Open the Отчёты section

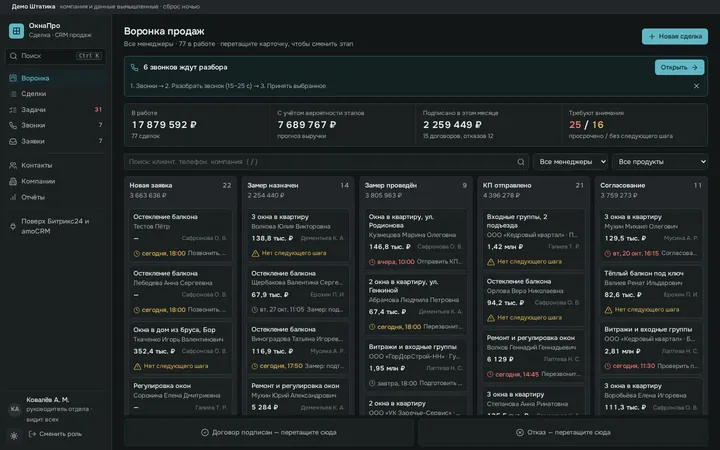pyautogui.click(x=56, y=197)
